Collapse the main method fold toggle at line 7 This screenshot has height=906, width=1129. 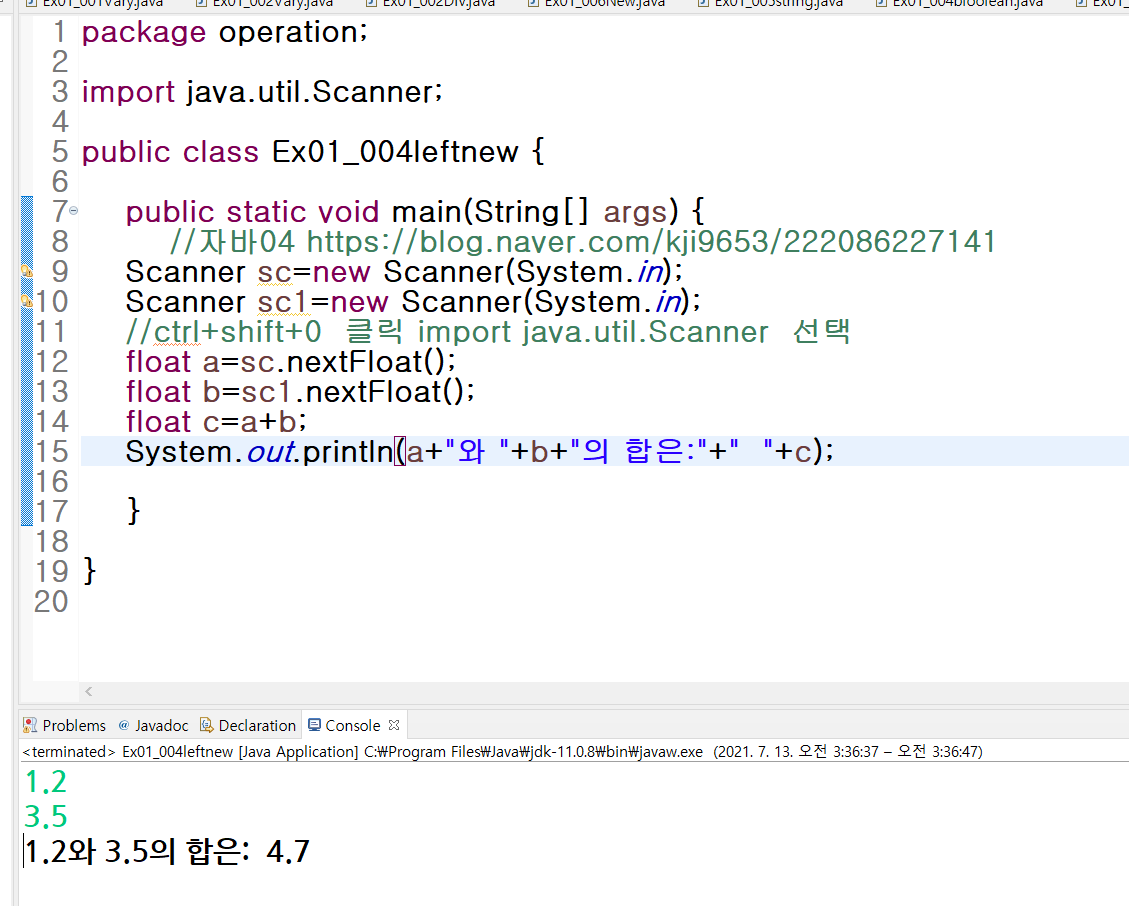[x=73, y=211]
